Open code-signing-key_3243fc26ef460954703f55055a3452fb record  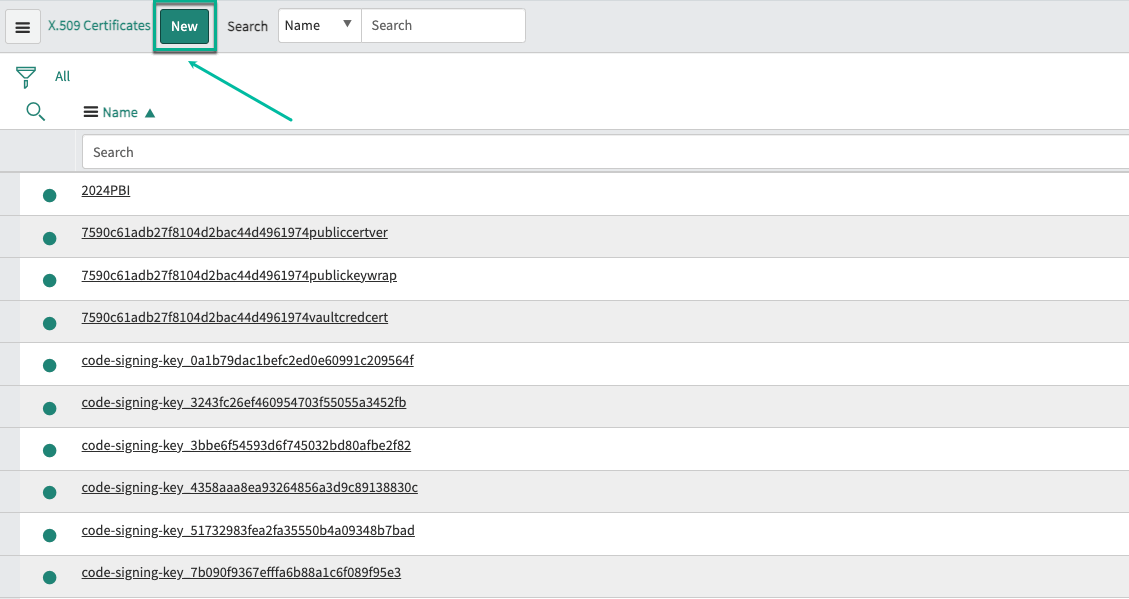(x=243, y=403)
